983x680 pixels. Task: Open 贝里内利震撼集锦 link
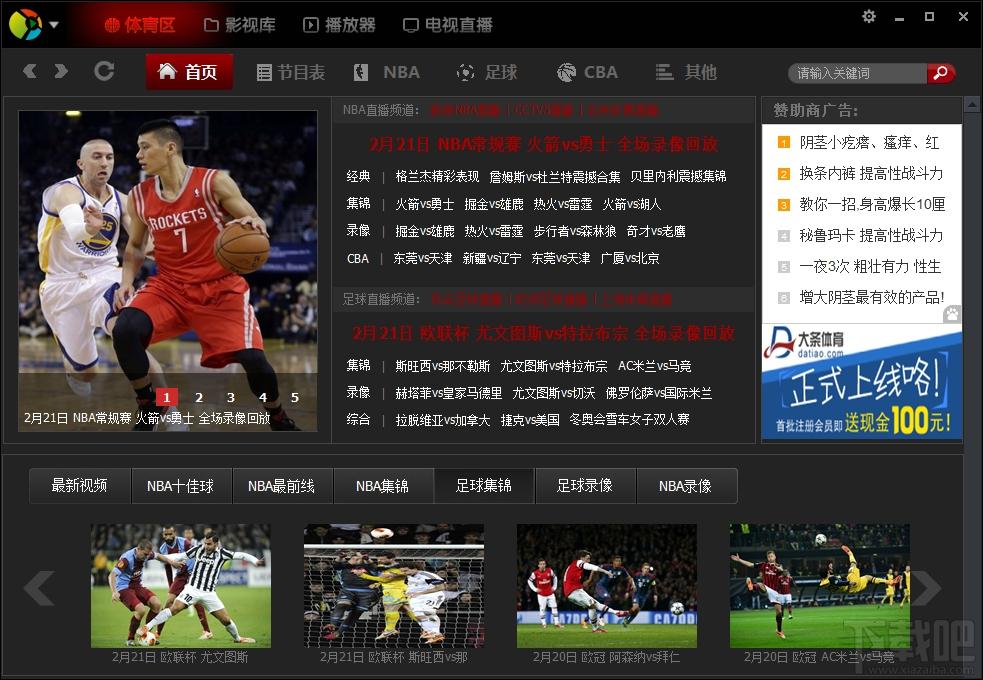(678, 177)
